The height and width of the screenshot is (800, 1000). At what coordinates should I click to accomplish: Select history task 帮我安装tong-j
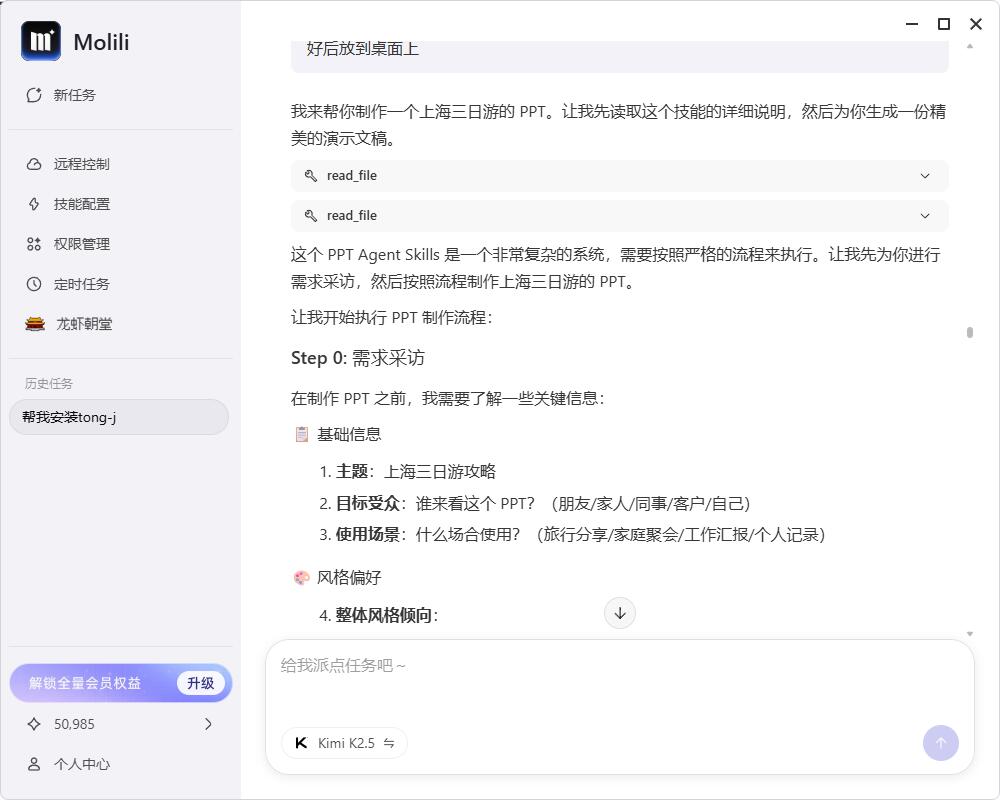pos(119,417)
